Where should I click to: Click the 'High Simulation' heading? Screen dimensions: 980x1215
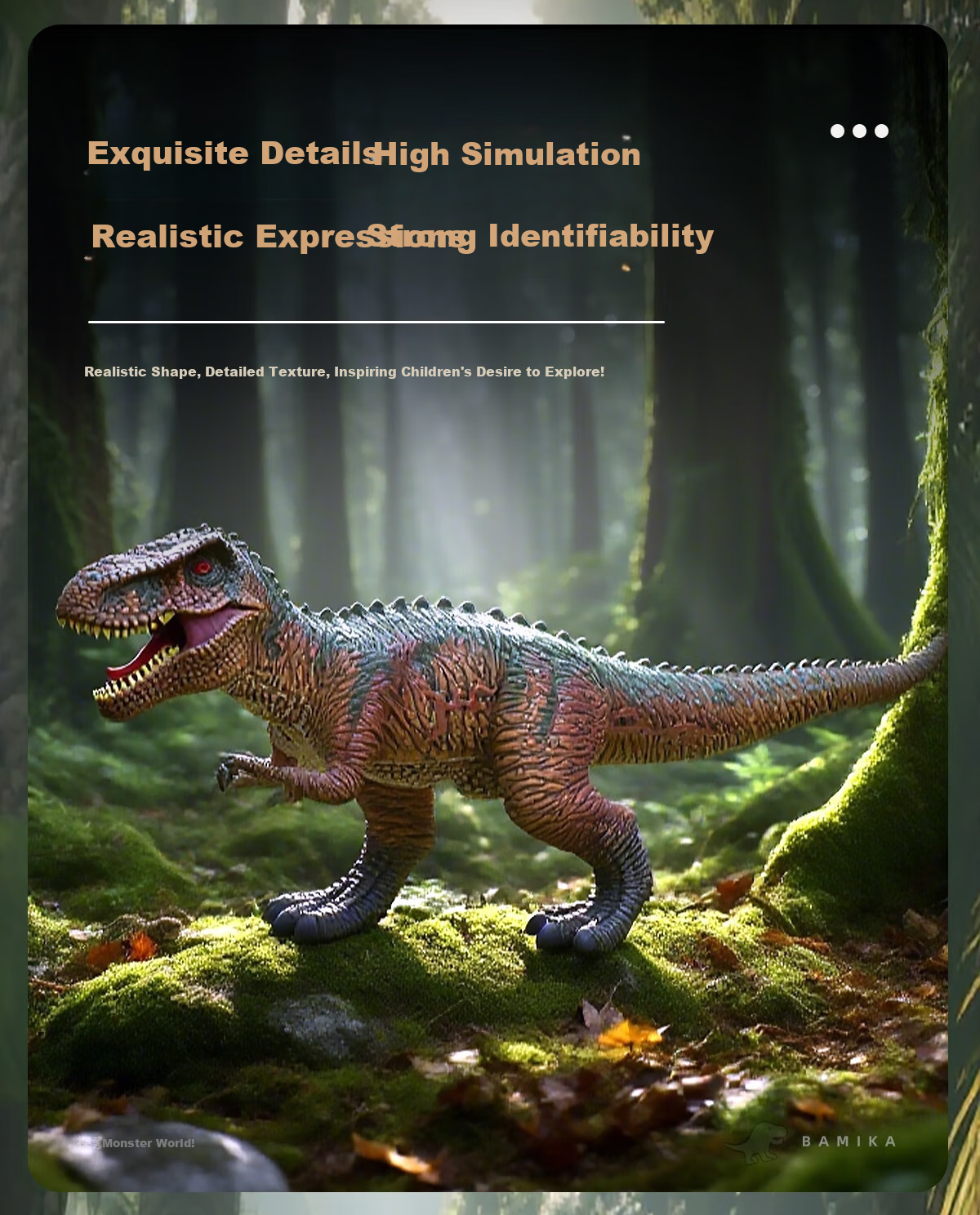506,154
